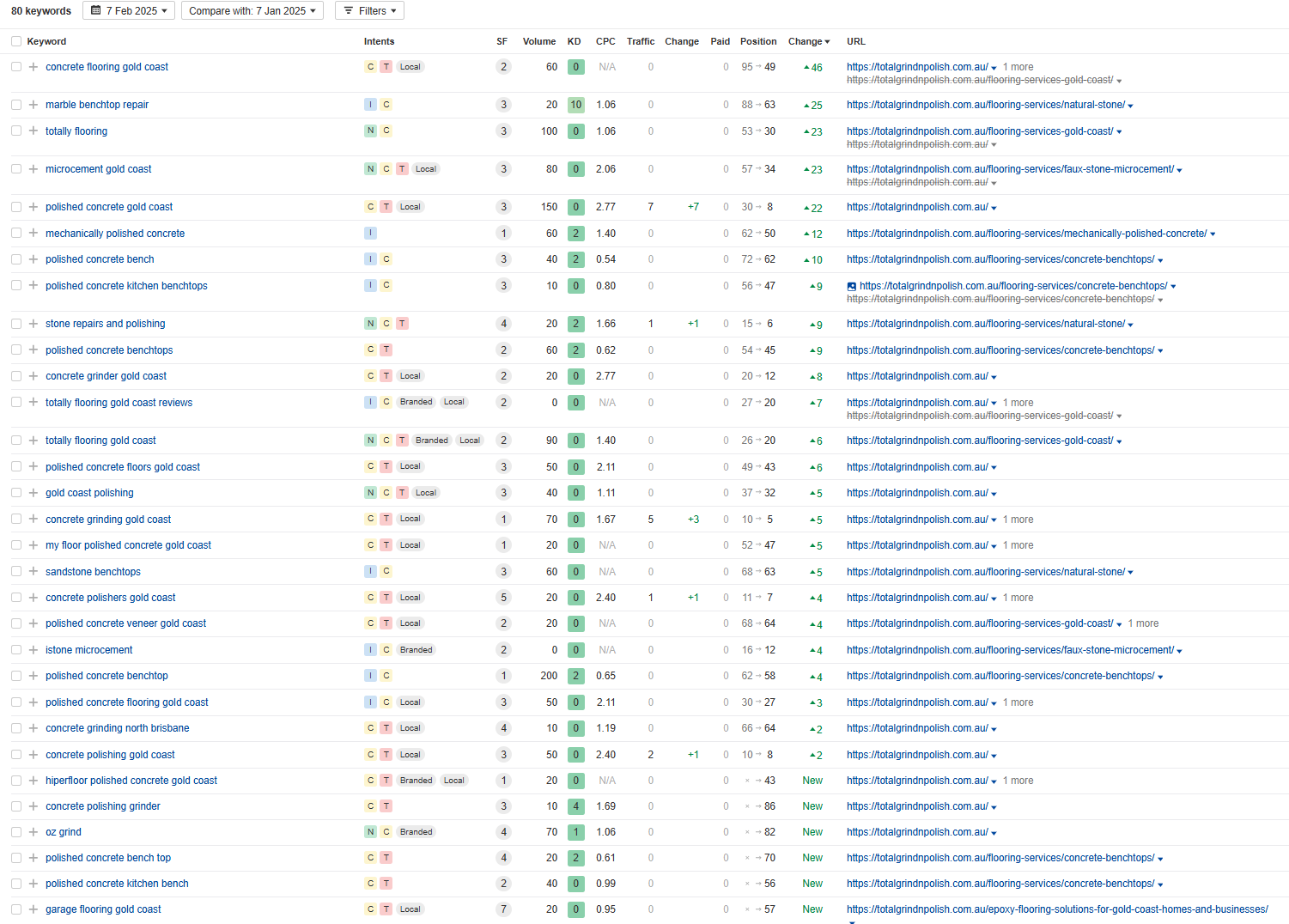Check the box for microcement gold coast

[16, 169]
